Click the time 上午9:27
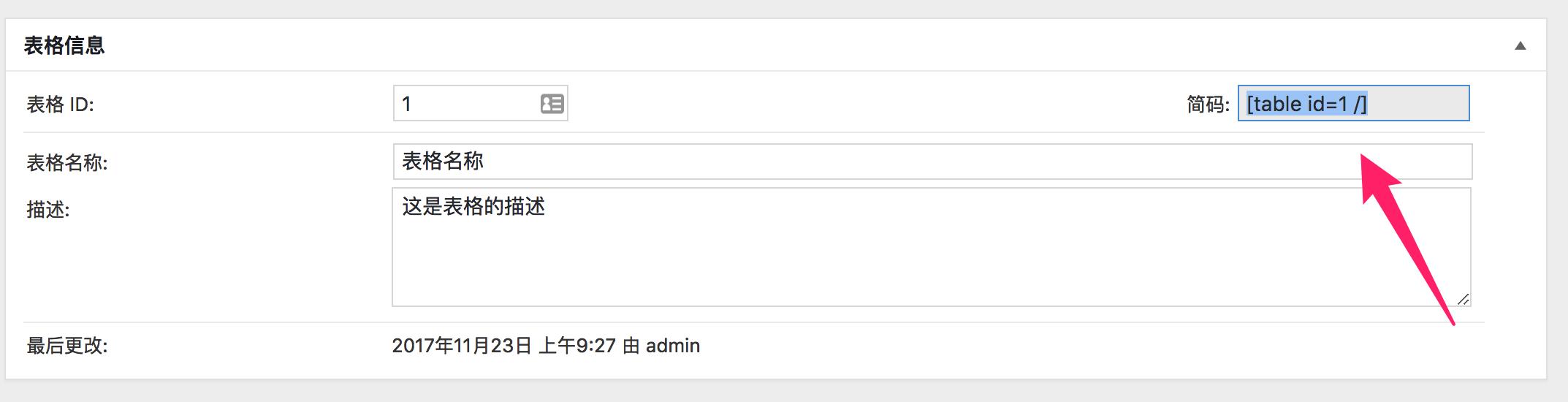The width and height of the screenshot is (1568, 402). coord(576,346)
